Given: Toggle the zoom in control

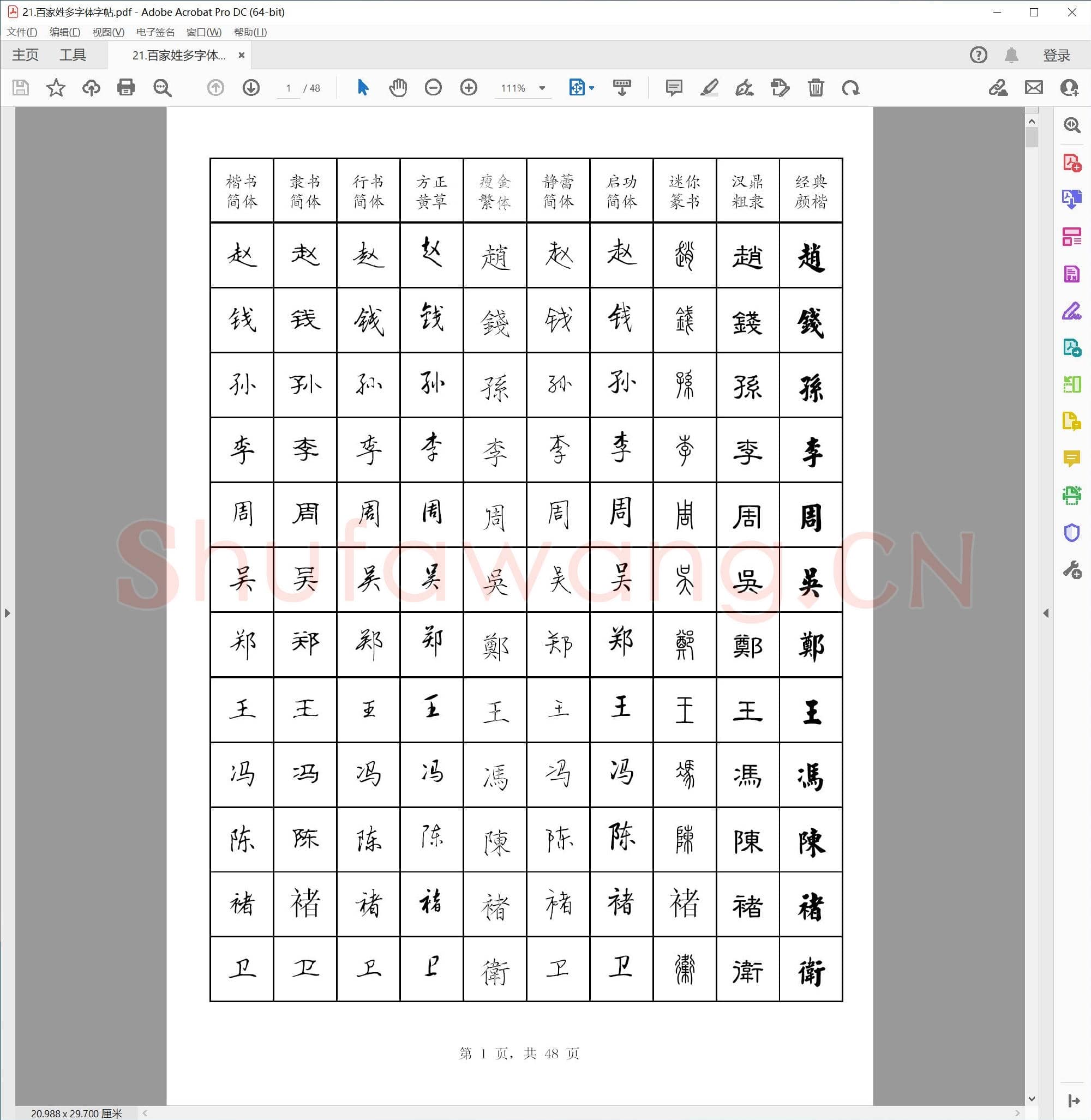Looking at the screenshot, I should [468, 88].
